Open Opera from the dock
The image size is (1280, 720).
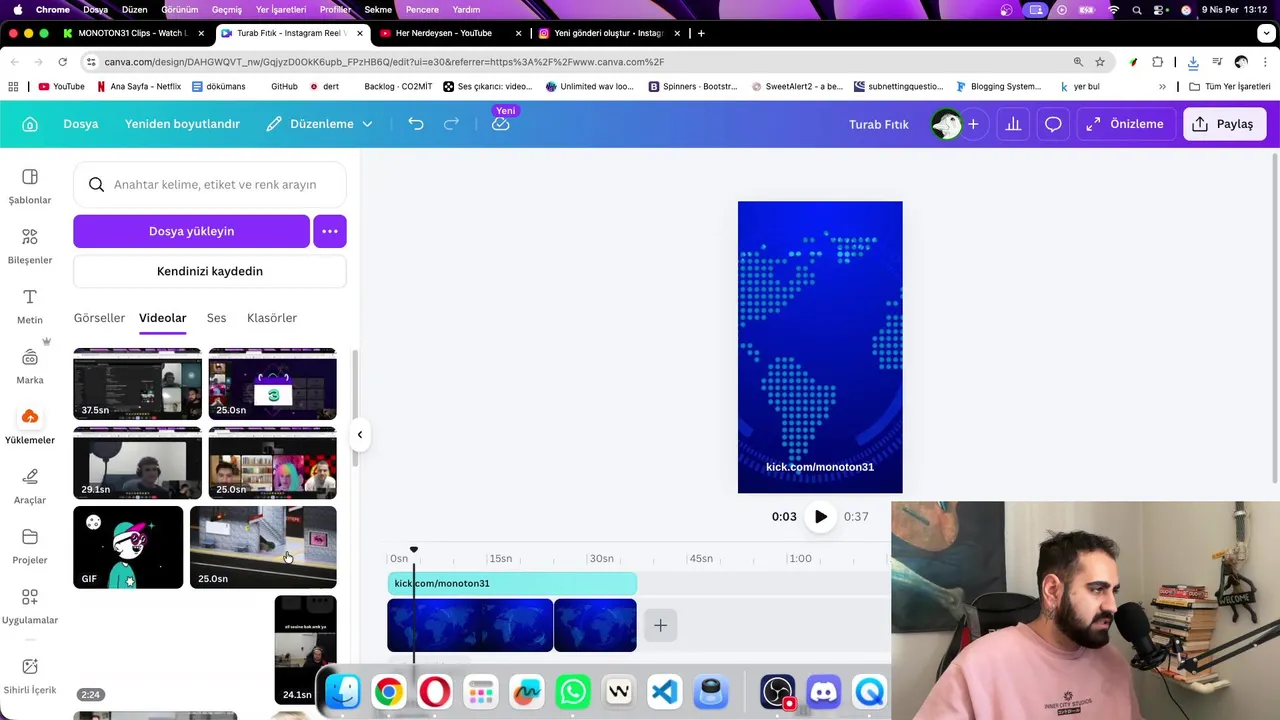(435, 692)
